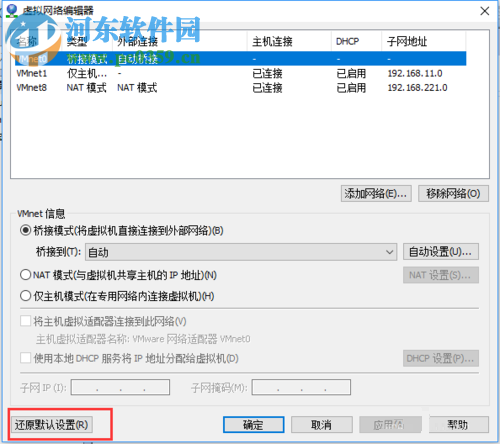
Task: Select bridged mode radio button (桥接模式)
Action: (x=25, y=230)
